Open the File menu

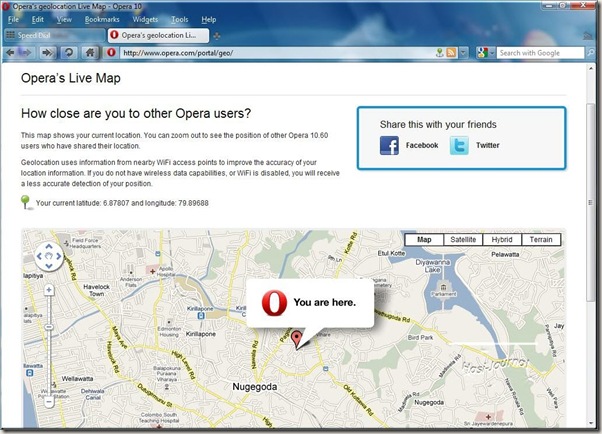(13, 19)
